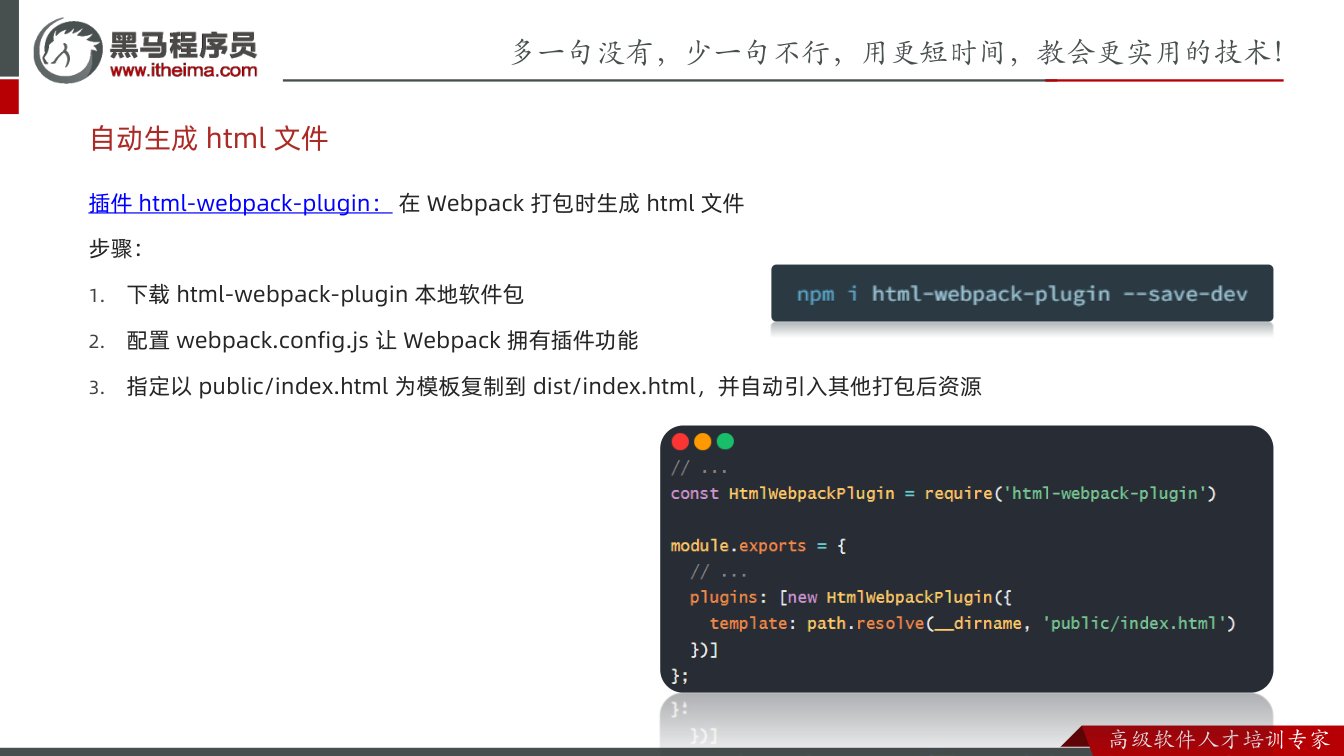Click the title 自动生成 html 文件
The image size is (1344, 756).
click(x=209, y=138)
